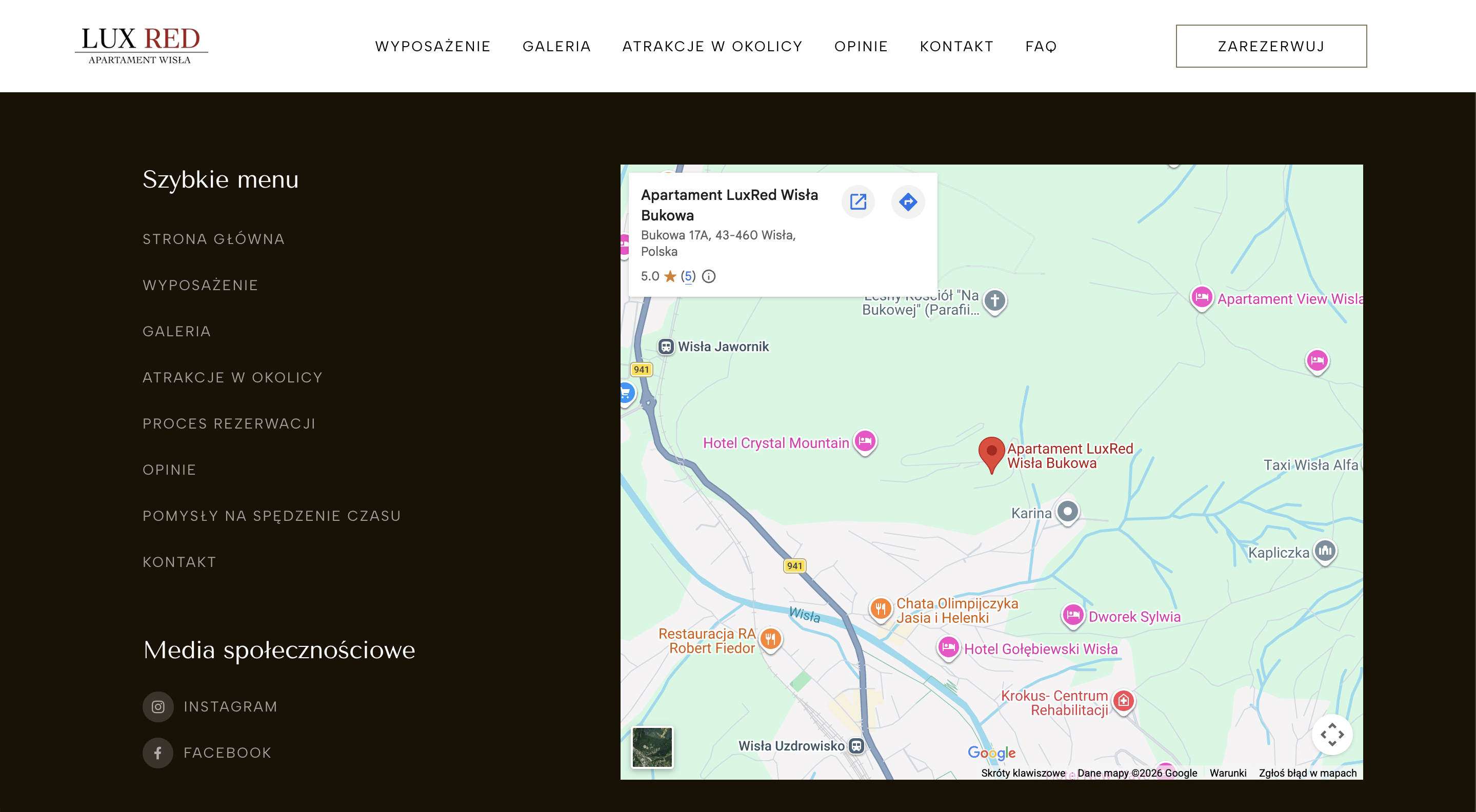The height and width of the screenshot is (812, 1476).
Task: Click the Dworek Sylwia map label
Action: (1134, 617)
